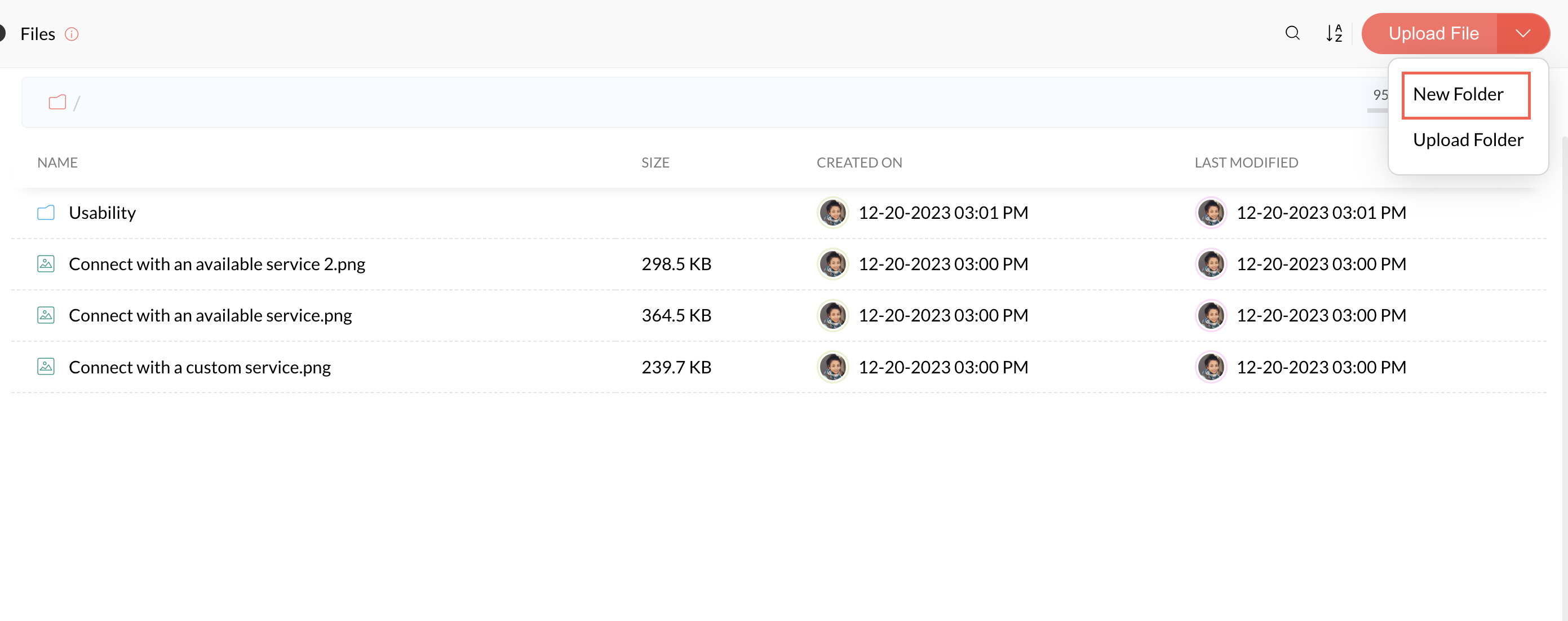Expand the Upload File dropdown arrow
Image resolution: width=1568 pixels, height=621 pixels.
(1522, 33)
